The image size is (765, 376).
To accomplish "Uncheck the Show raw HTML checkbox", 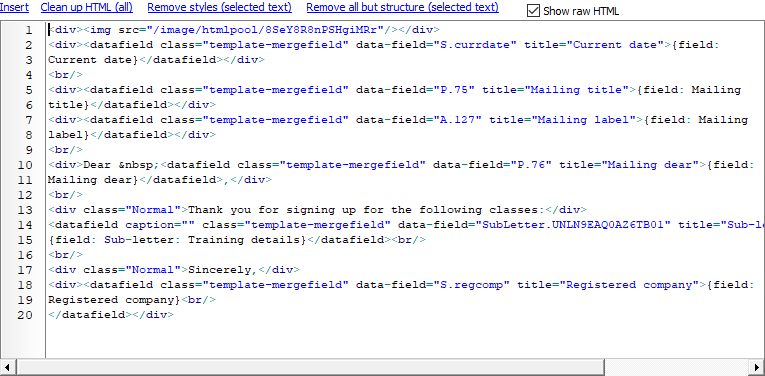I will click(533, 11).
